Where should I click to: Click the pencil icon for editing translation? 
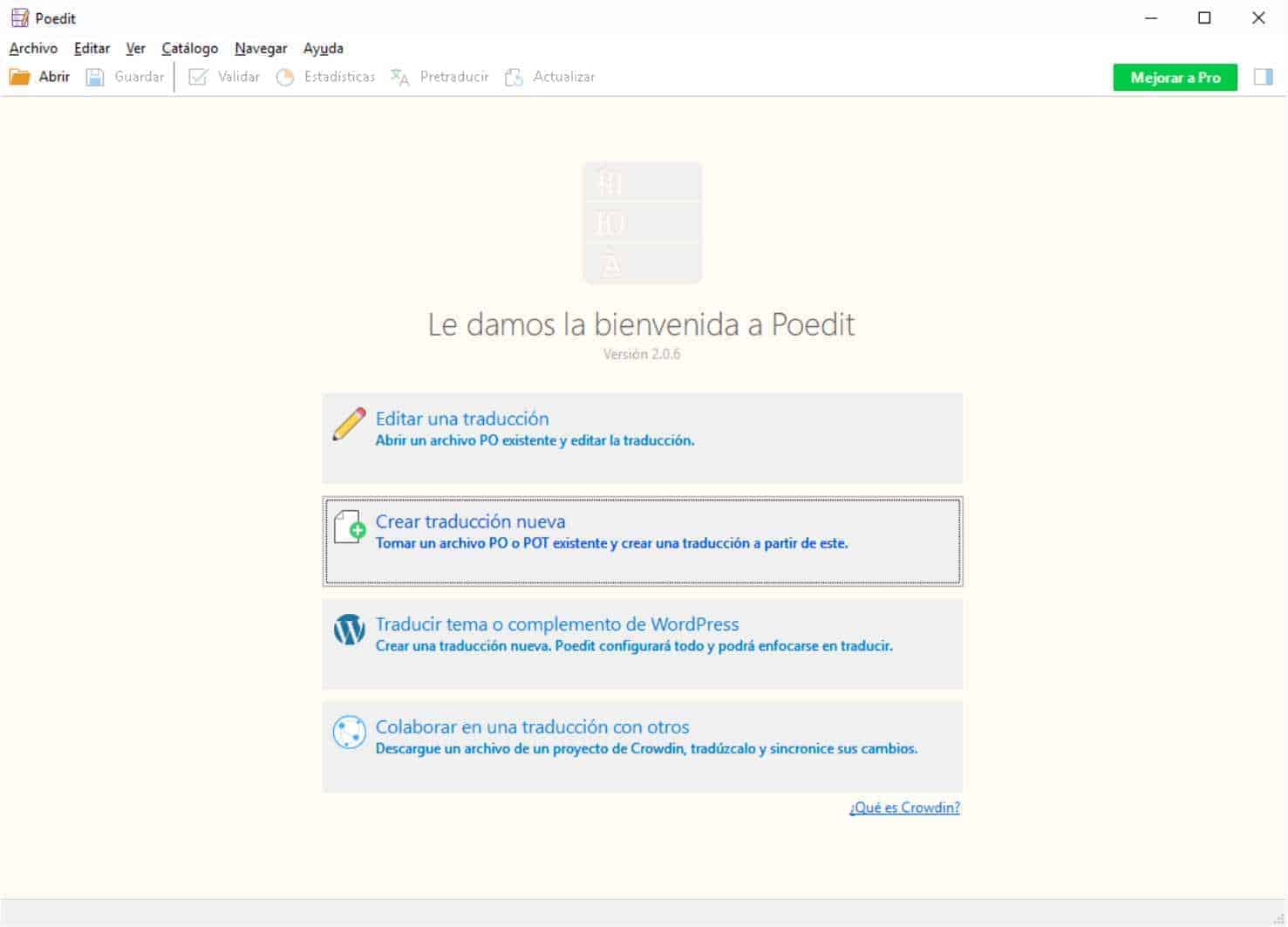349,425
